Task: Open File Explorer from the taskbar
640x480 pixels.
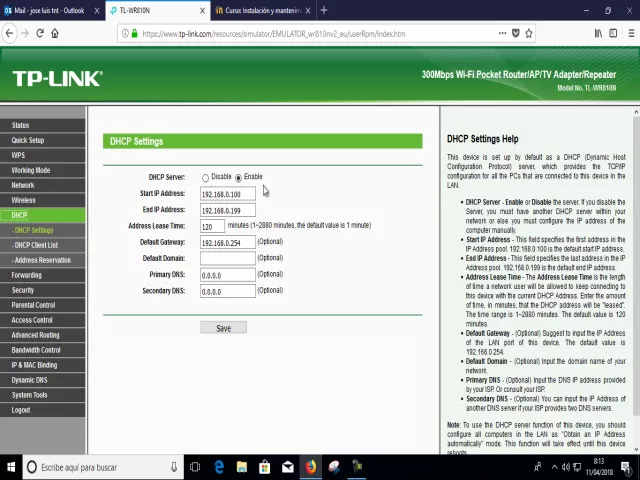Action: [x=242, y=467]
